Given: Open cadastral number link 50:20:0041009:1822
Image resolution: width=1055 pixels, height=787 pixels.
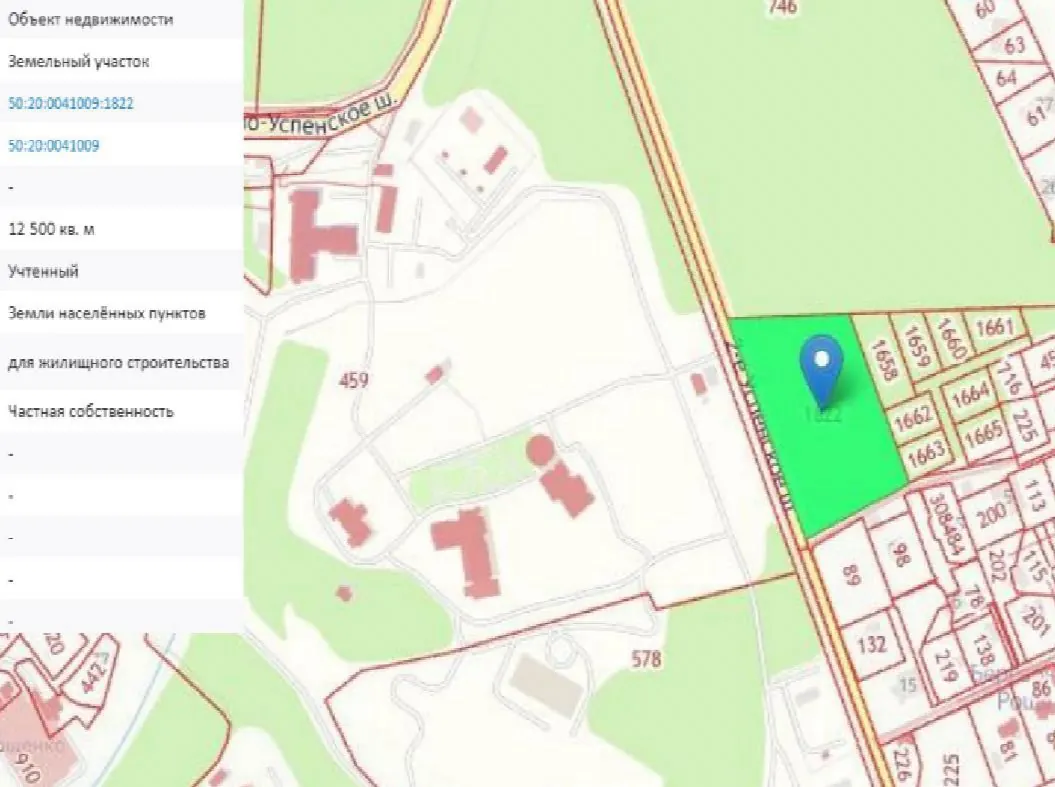Looking at the screenshot, I should point(71,104).
